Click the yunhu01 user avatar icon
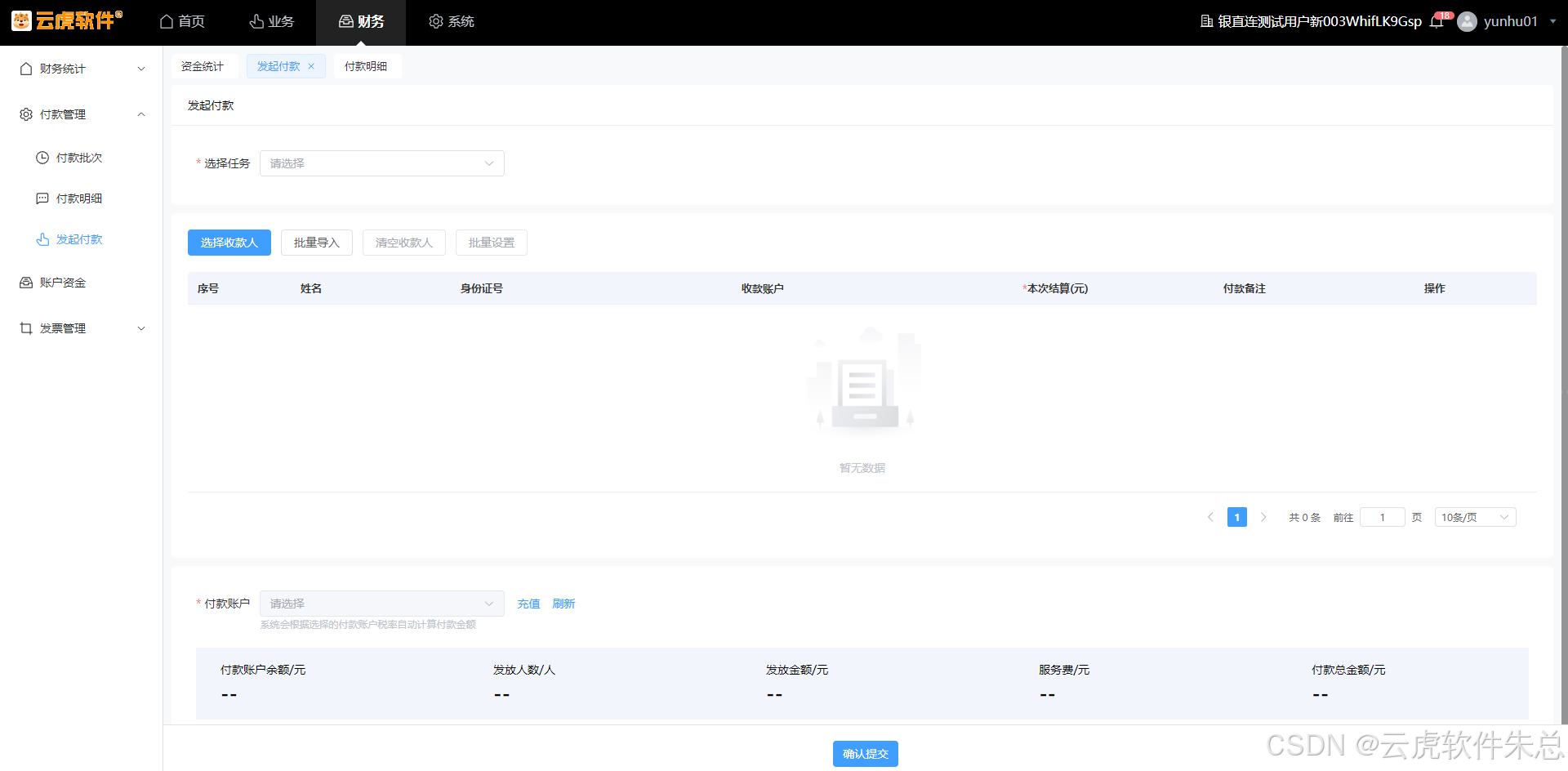This screenshot has width=1568, height=771. pyautogui.click(x=1467, y=22)
